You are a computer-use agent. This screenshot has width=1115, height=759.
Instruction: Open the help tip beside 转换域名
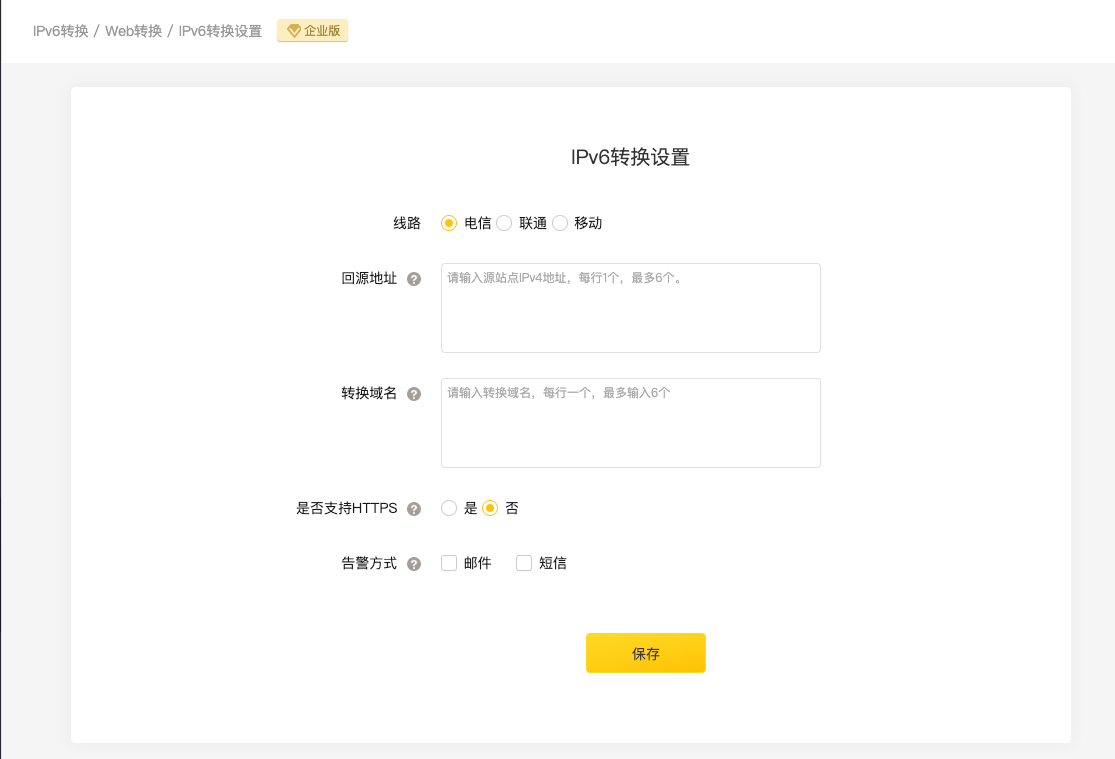pyautogui.click(x=414, y=394)
